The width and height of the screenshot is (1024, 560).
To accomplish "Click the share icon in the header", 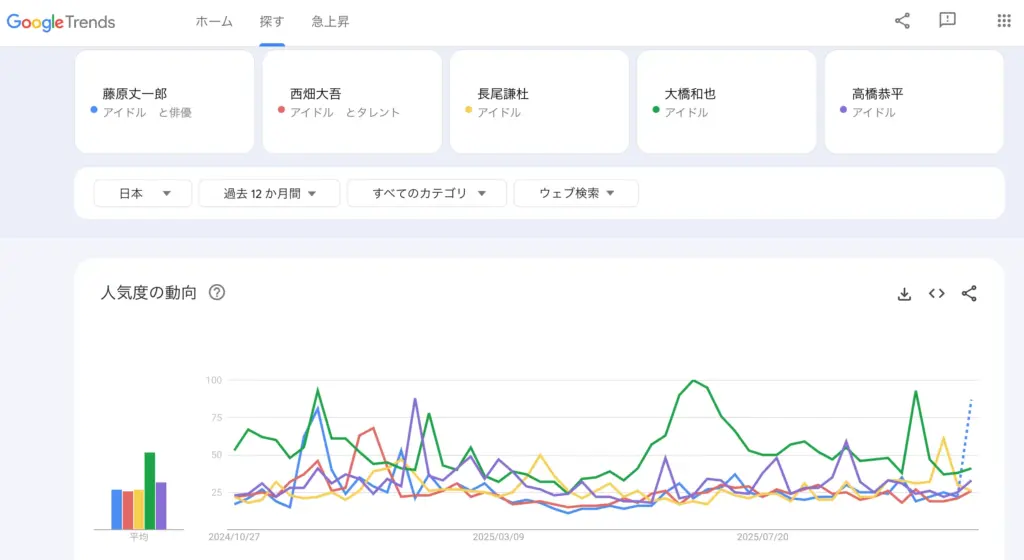I will (903, 21).
